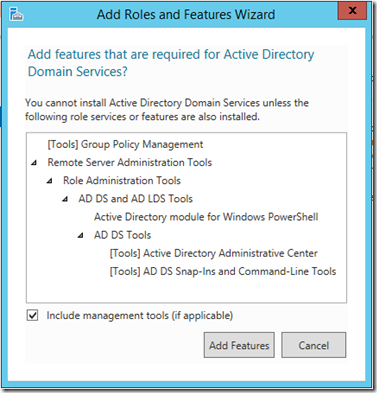The width and height of the screenshot is (377, 393).
Task: Select AD DS Snap-Ins and Command-Line Tools
Action: click(x=223, y=271)
